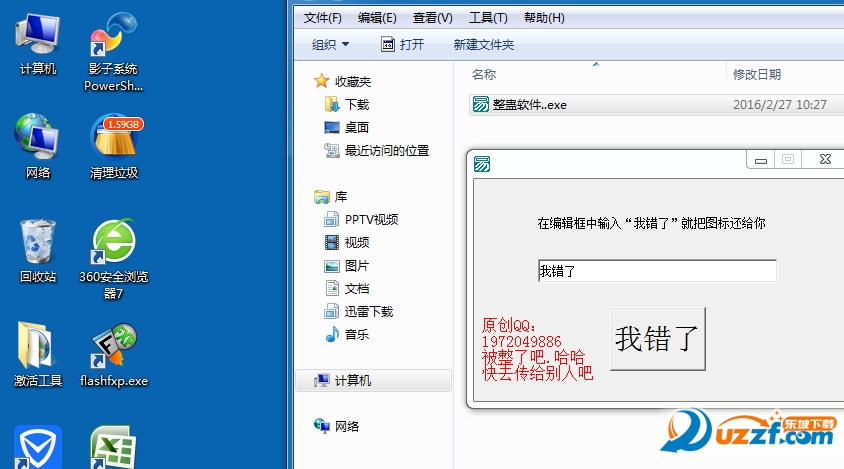Click the 打开 toolbar button
The width and height of the screenshot is (844, 469).
(x=403, y=44)
